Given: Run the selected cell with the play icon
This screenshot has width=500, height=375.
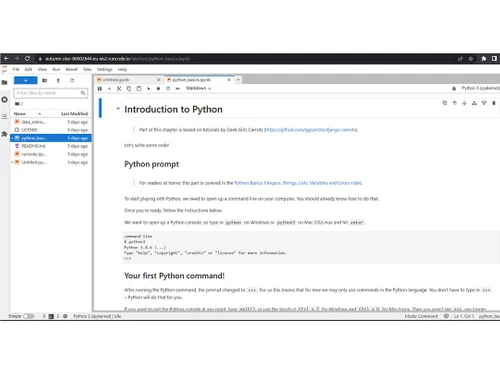Looking at the screenshot, I should click(148, 88).
